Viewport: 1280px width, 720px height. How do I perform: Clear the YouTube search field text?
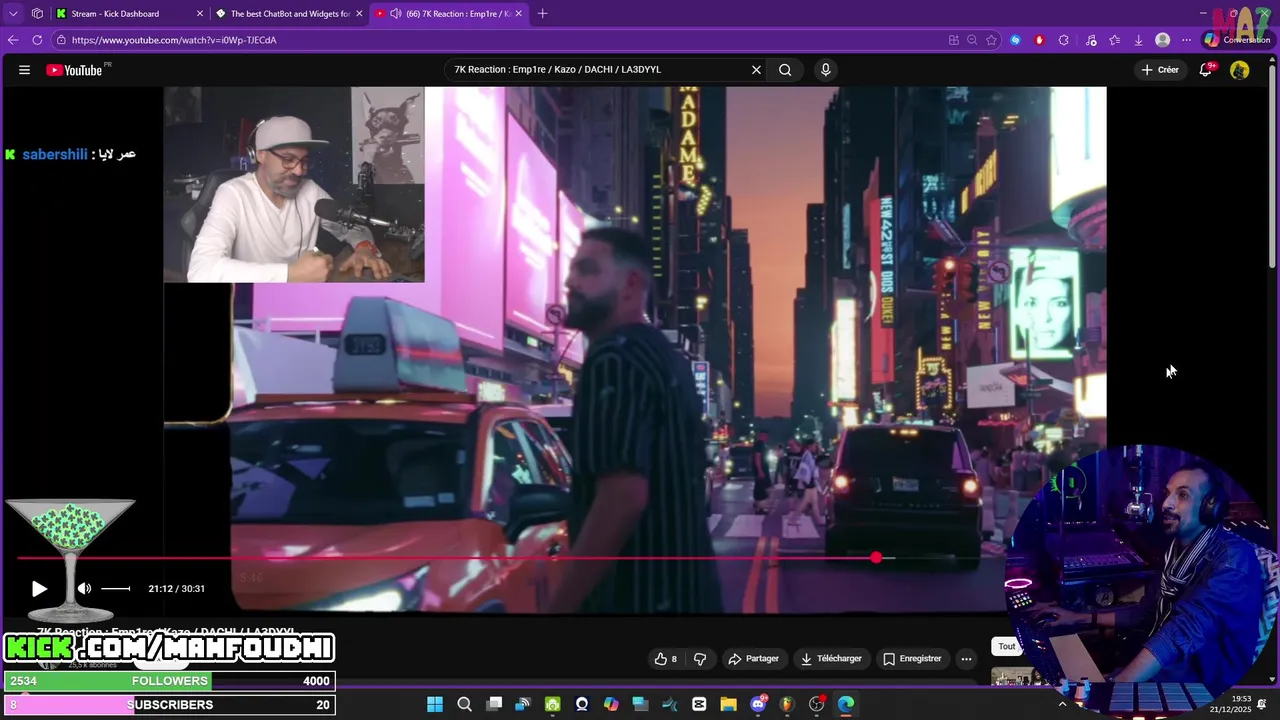756,70
